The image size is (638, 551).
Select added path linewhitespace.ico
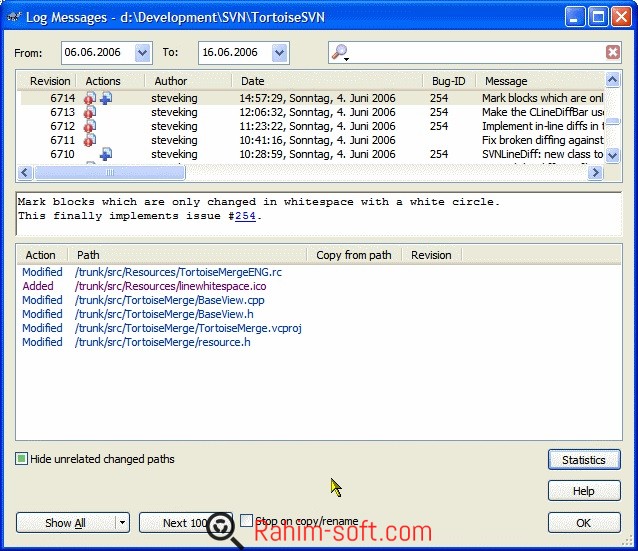click(170, 286)
